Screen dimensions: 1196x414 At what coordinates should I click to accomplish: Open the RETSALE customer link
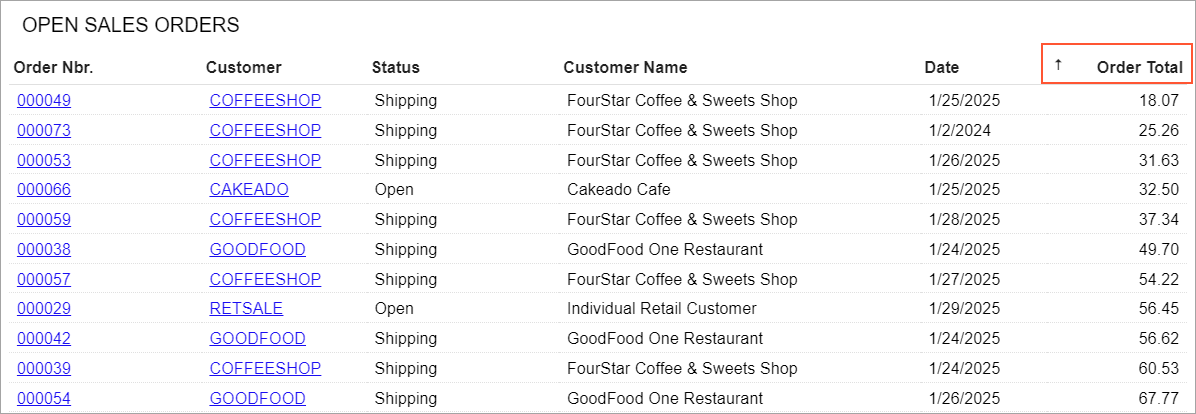coord(246,308)
